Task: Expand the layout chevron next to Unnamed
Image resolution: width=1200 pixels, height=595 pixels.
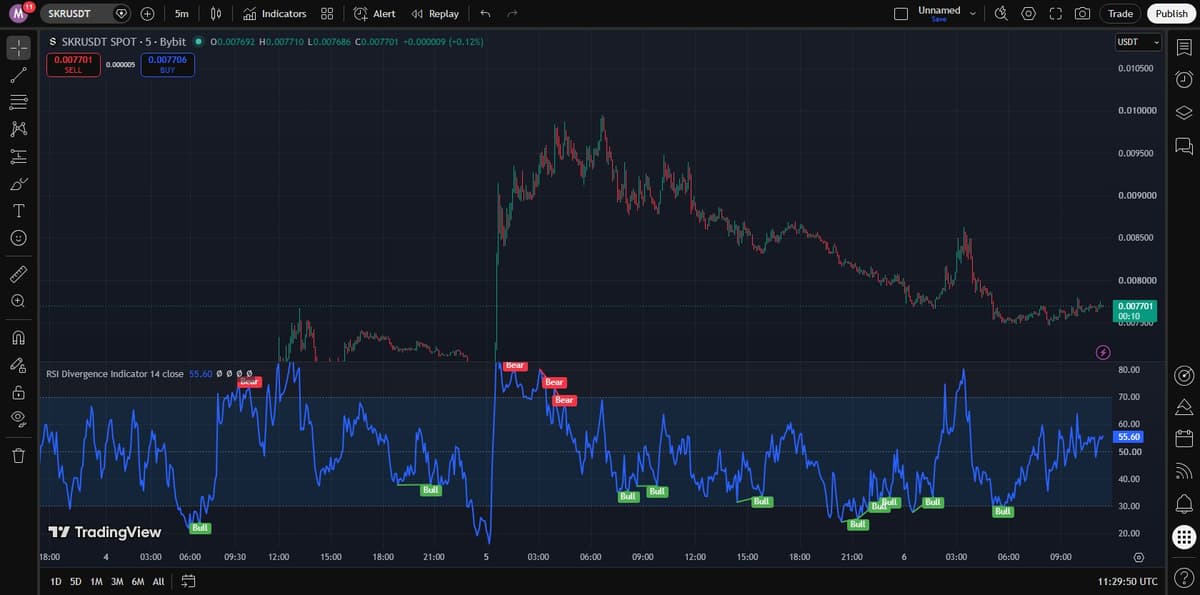Action: (x=972, y=14)
